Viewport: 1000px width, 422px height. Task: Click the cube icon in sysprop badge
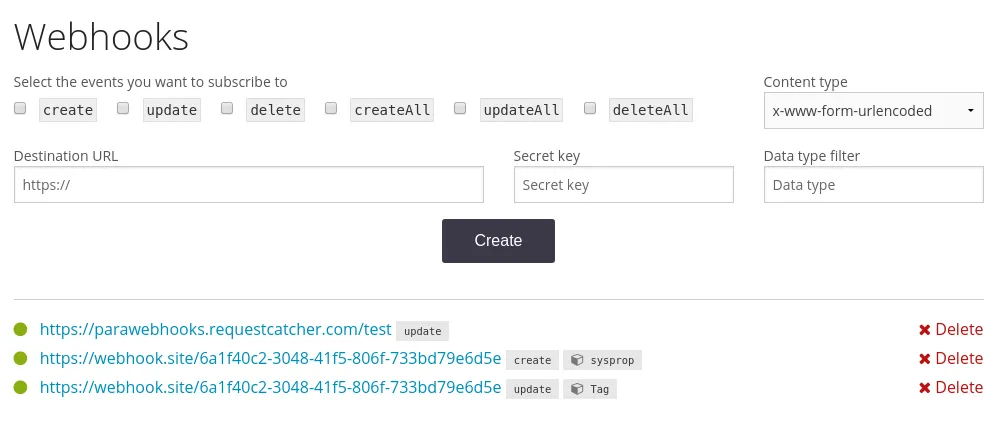577,360
